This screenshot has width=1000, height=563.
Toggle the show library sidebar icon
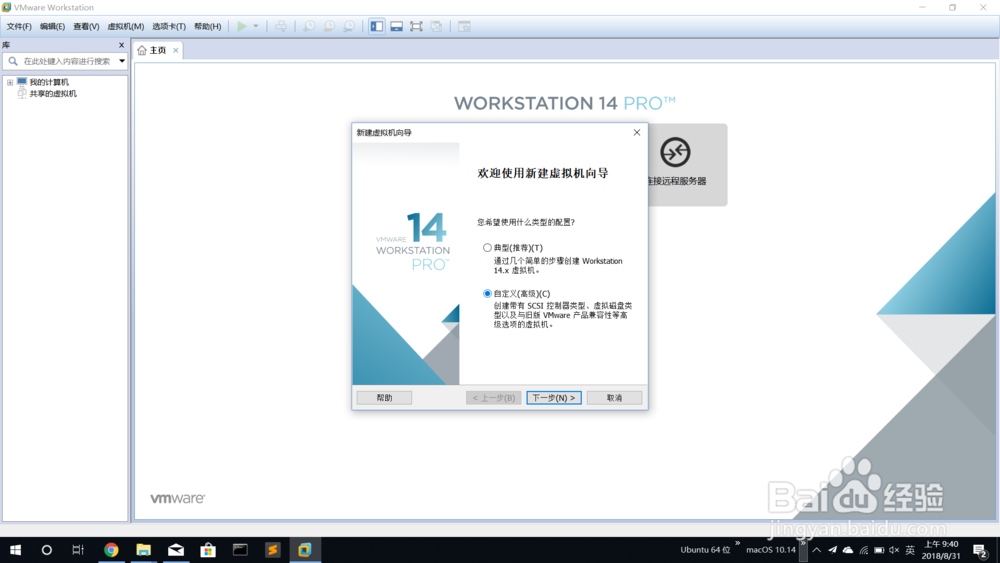point(377,26)
